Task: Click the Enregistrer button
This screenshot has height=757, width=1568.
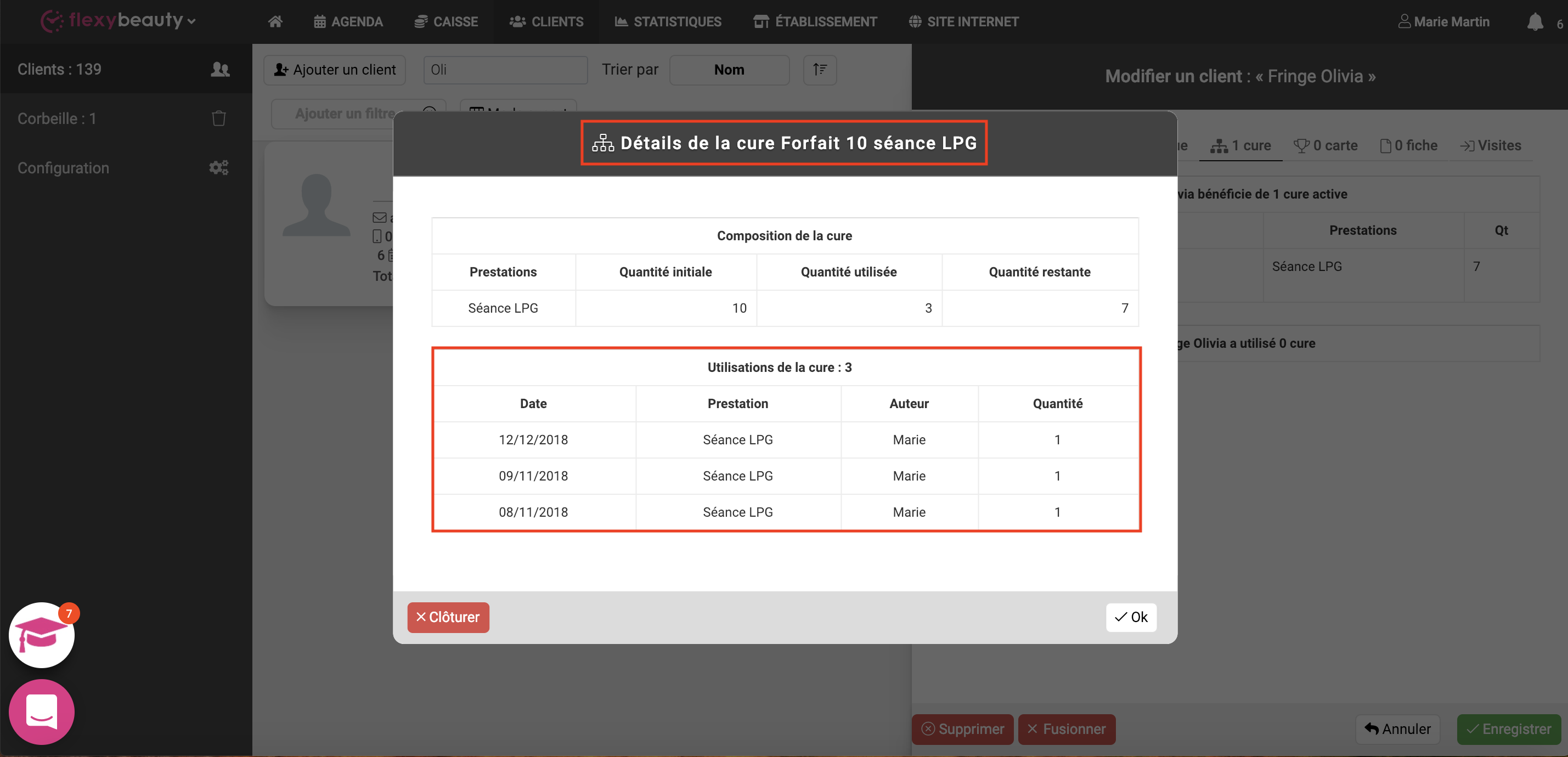Action: [x=1509, y=729]
